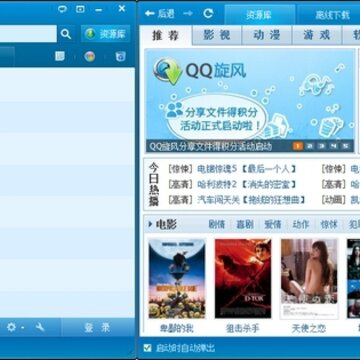Click the wrench tools icon
The width and height of the screenshot is (360, 360).
coord(40,327)
